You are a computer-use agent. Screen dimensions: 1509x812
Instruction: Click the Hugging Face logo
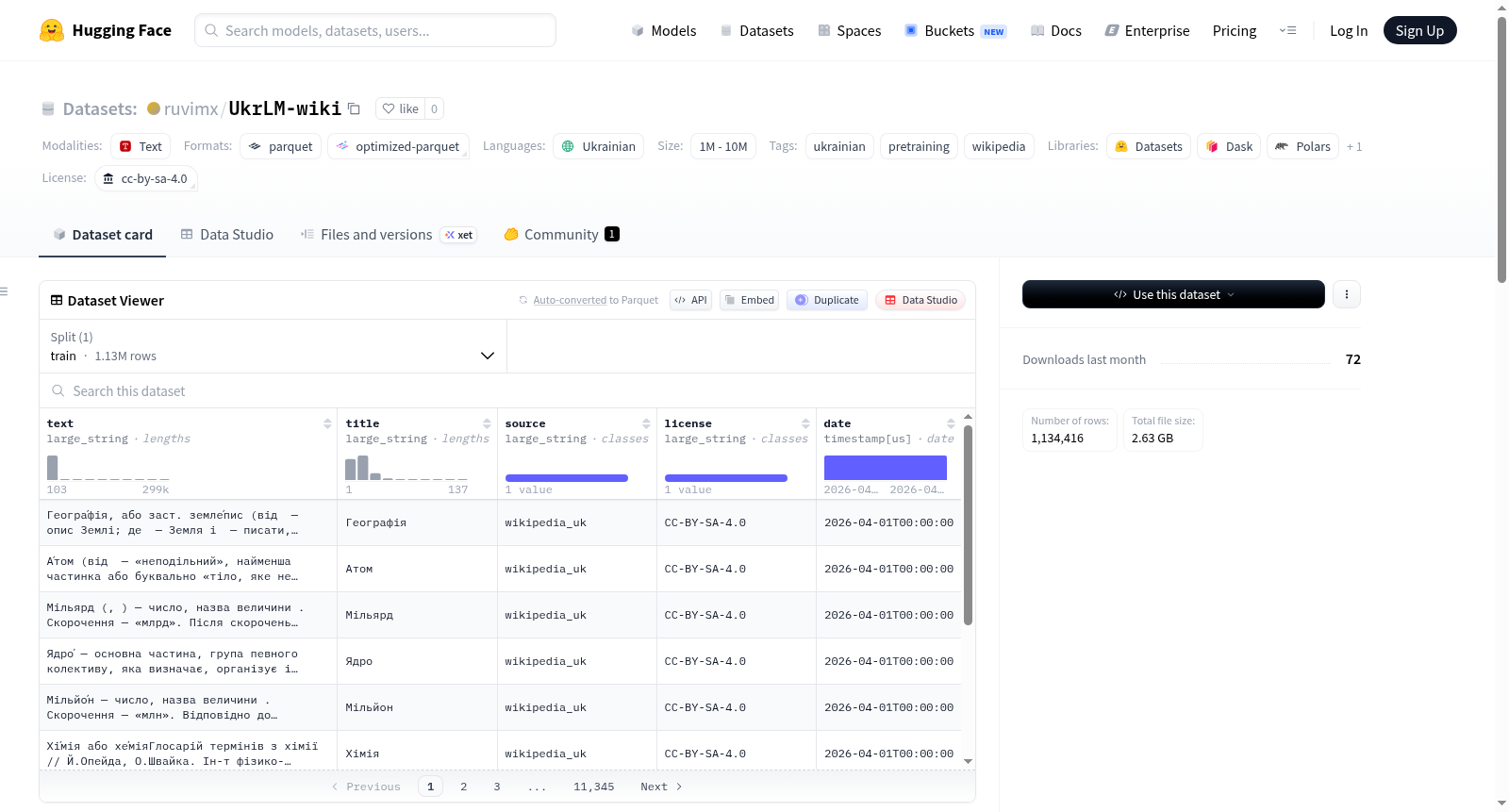tap(106, 30)
